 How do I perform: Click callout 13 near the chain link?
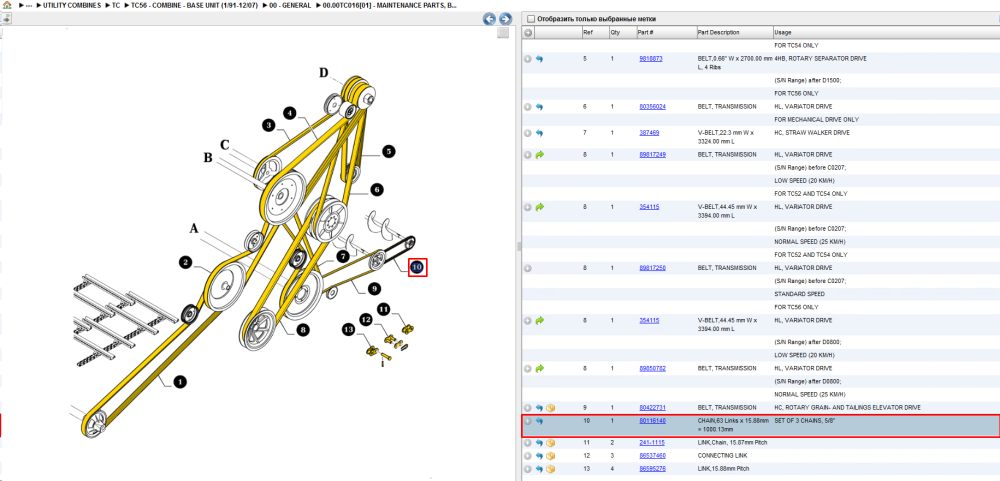(348, 330)
